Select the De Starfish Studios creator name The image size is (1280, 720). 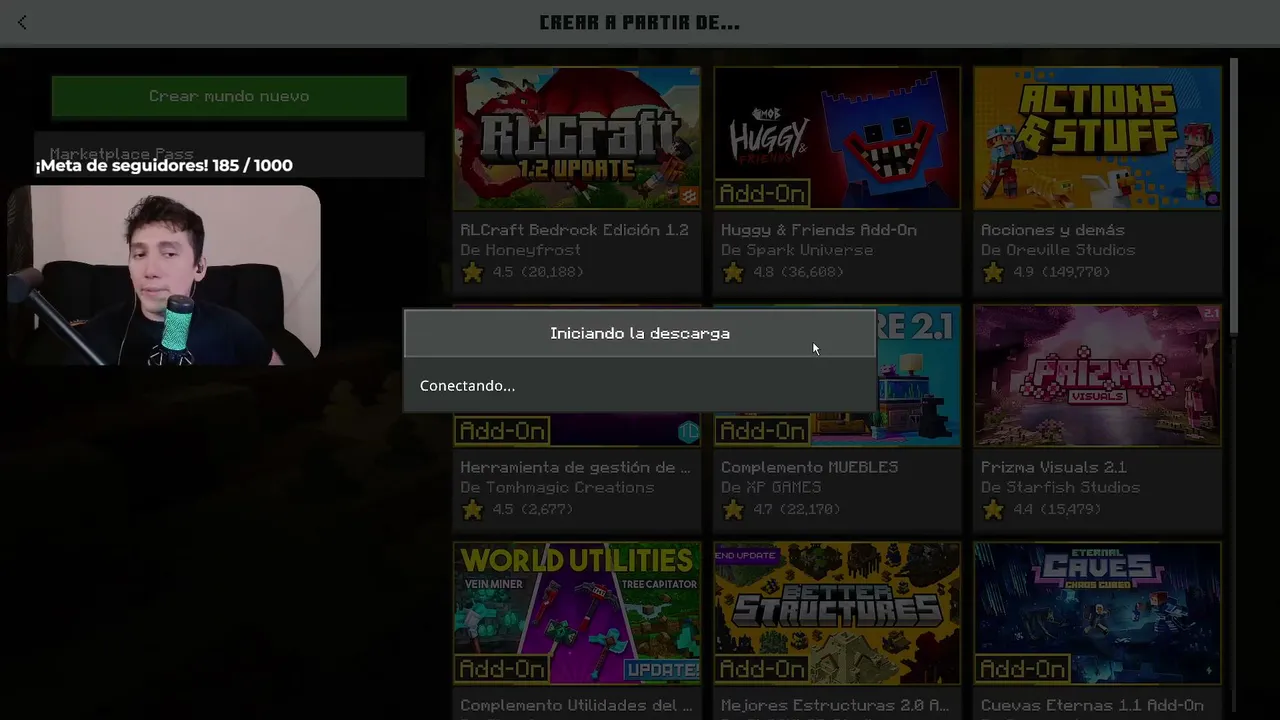pos(1060,487)
